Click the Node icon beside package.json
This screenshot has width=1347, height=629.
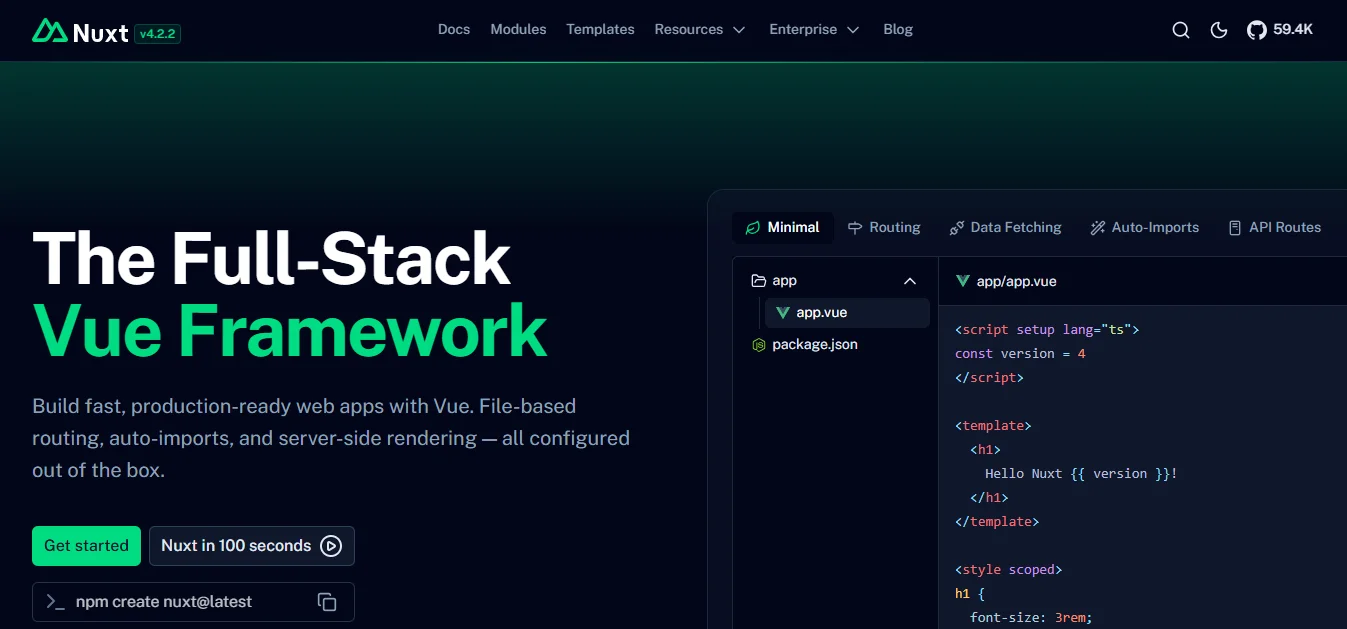[759, 345]
